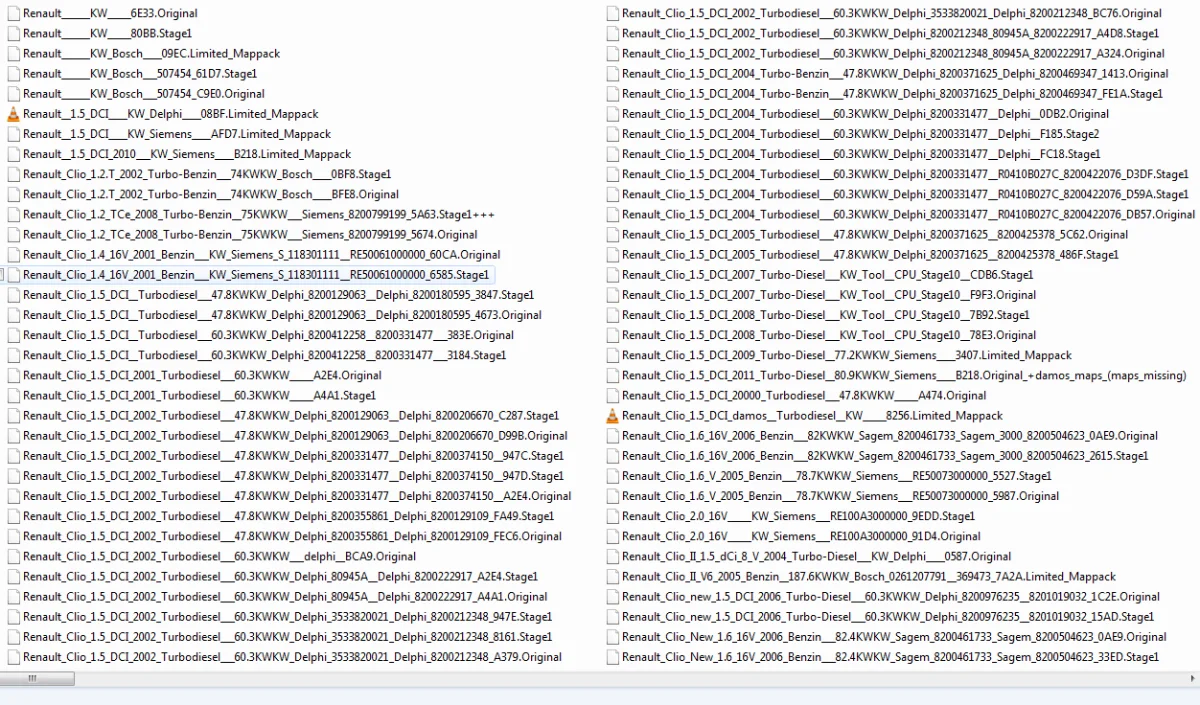Viewport: 1200px width, 705px height.
Task: Click file icon of Clio_1.2_TCe 5A63.Stage1+++
Action: coord(13,215)
